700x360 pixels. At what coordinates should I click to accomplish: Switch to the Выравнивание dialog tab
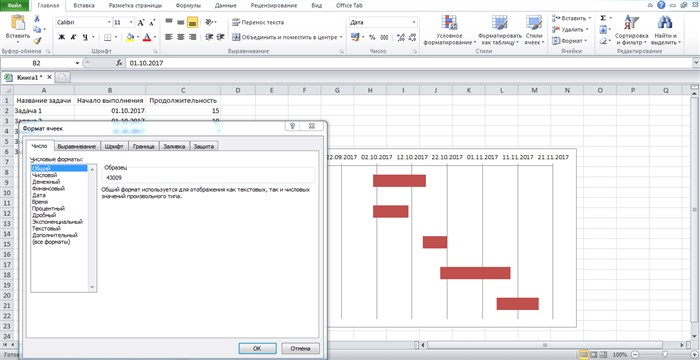click(x=77, y=147)
